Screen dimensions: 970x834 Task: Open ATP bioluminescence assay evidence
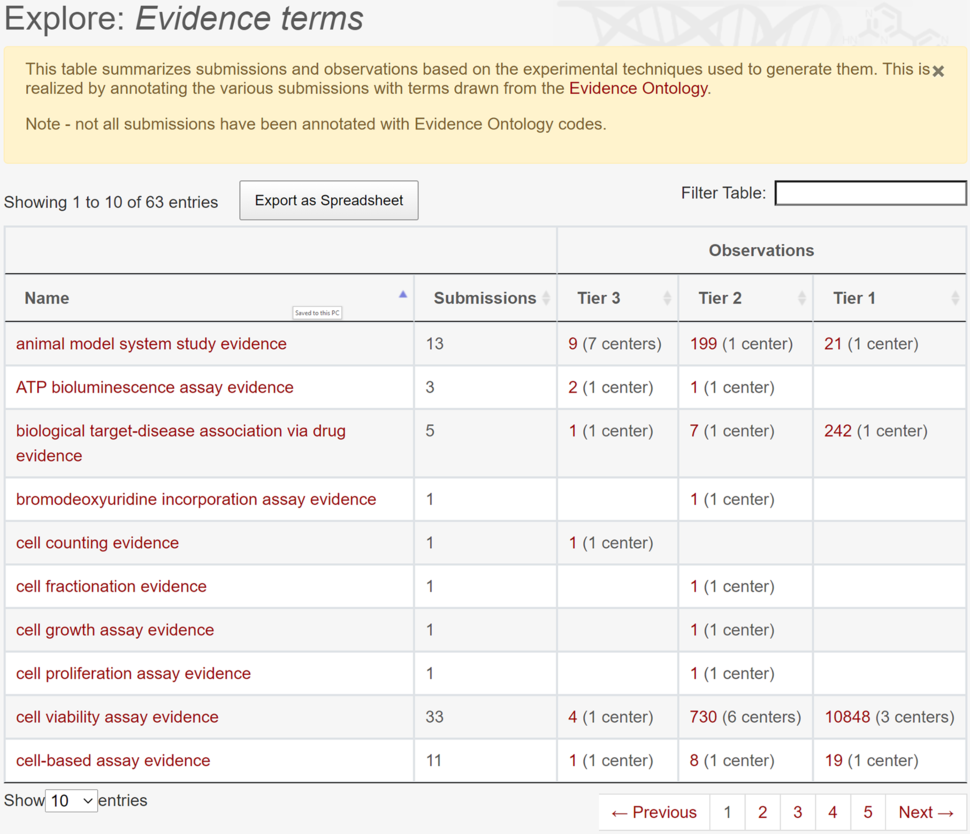point(155,387)
